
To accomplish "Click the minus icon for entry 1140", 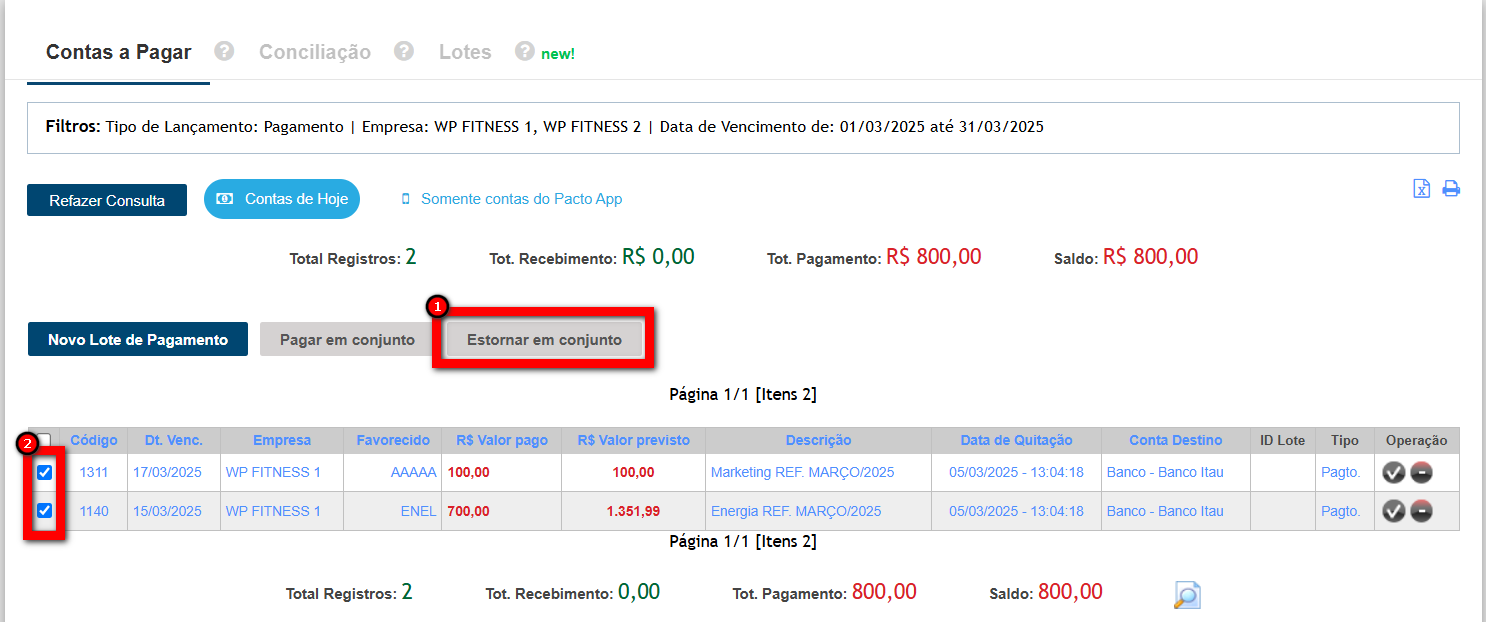I will [x=1421, y=511].
